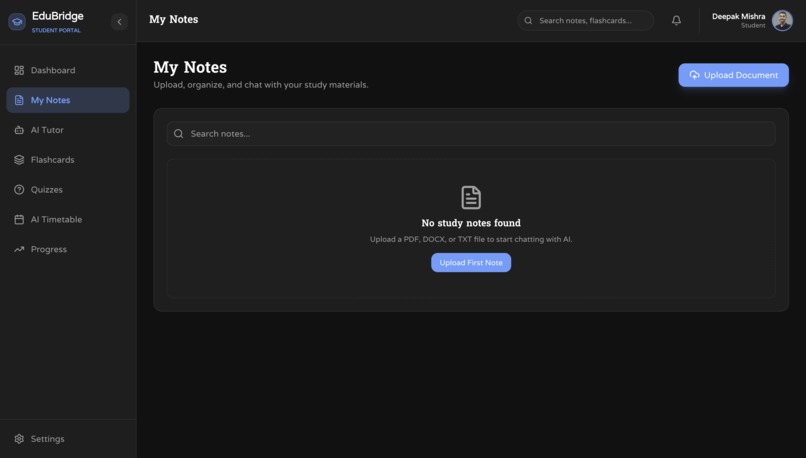Viewport: 806px width, 458px height.
Task: Click the Flashcards stacked layers icon
Action: pos(19,160)
